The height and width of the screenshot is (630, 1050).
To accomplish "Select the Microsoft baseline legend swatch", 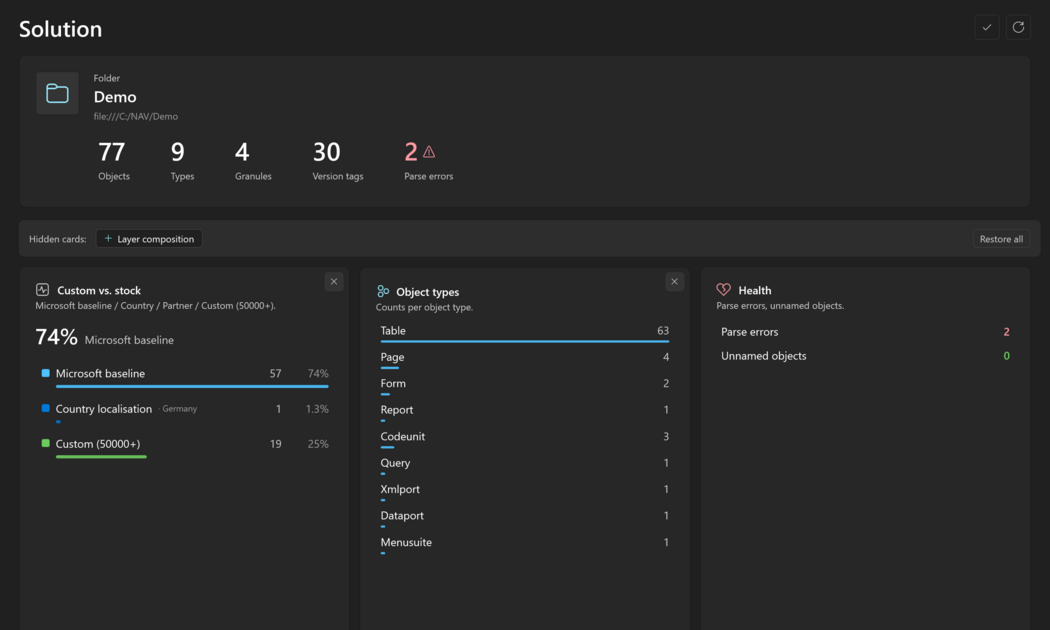I will click(46, 373).
